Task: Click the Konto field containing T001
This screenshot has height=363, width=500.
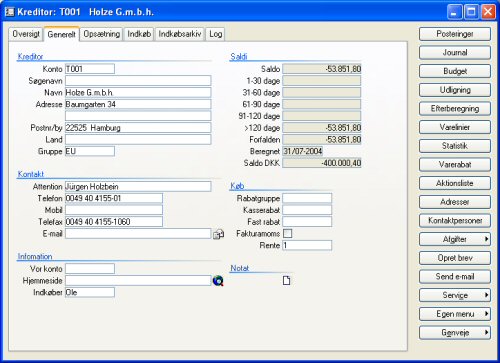Action: coord(90,69)
